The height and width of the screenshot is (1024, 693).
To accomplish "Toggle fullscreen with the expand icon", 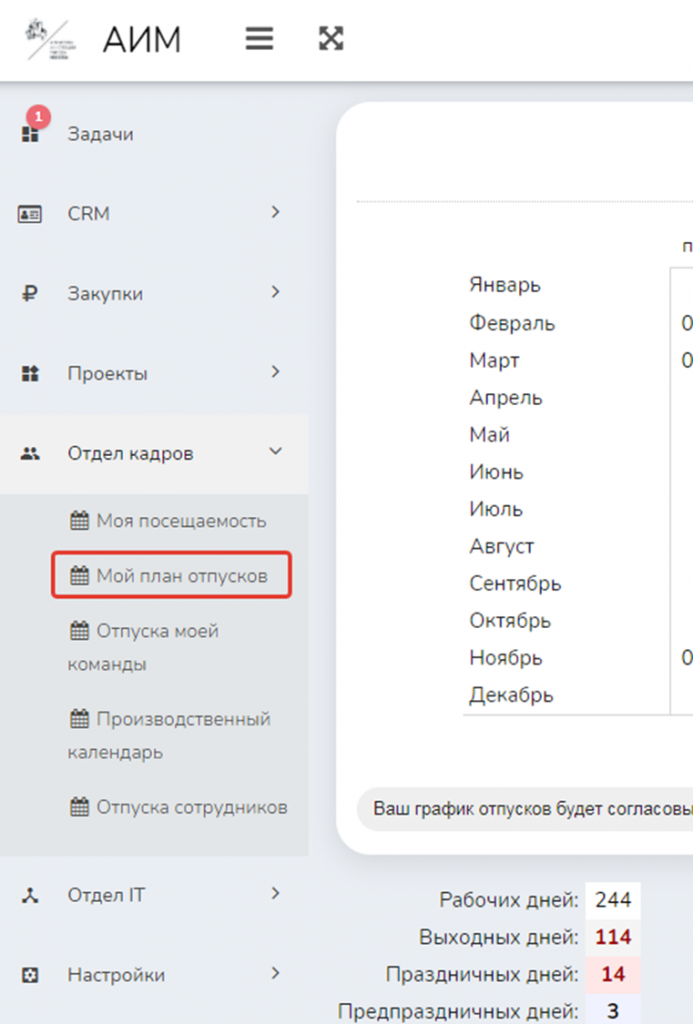I will (x=331, y=38).
